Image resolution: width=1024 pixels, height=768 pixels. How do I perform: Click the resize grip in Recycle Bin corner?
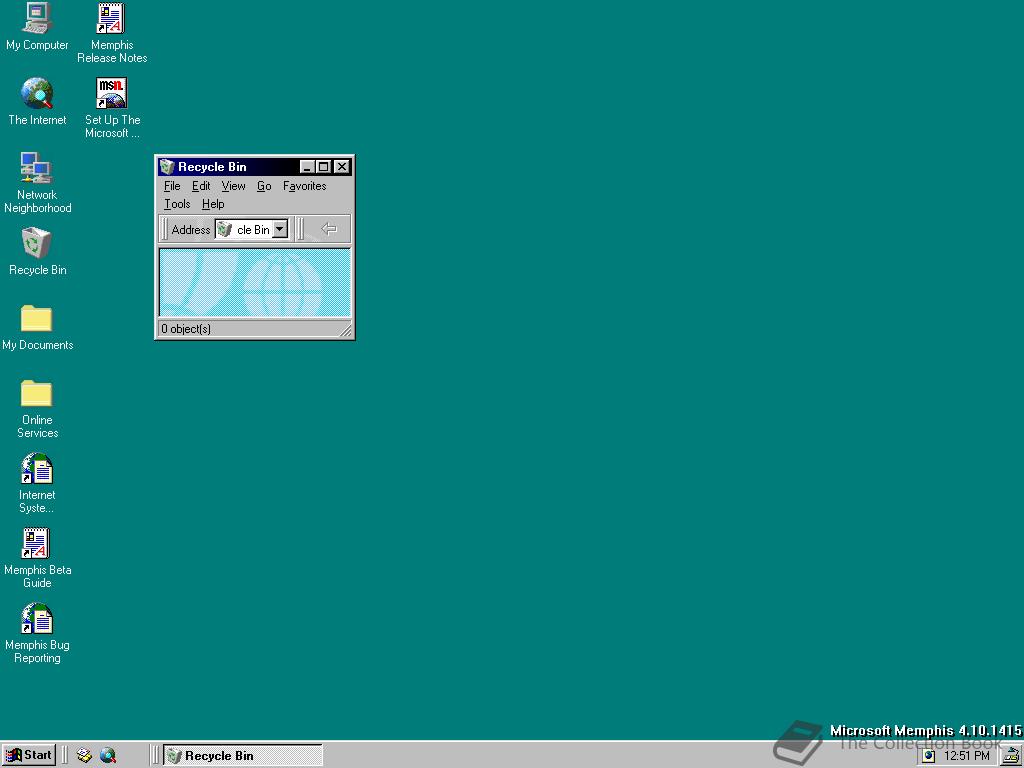(346, 330)
